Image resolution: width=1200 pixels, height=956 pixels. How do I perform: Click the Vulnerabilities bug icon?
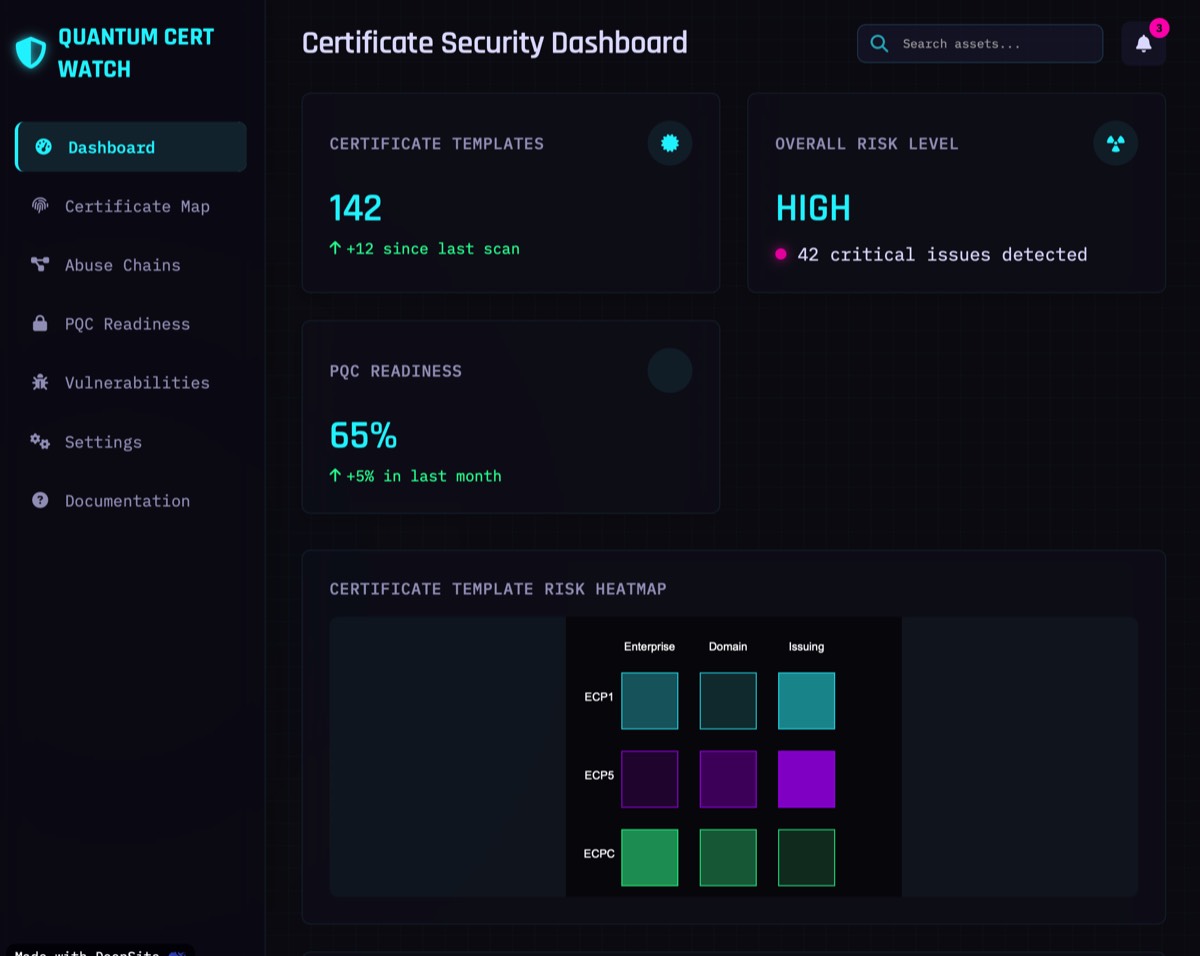[40, 382]
